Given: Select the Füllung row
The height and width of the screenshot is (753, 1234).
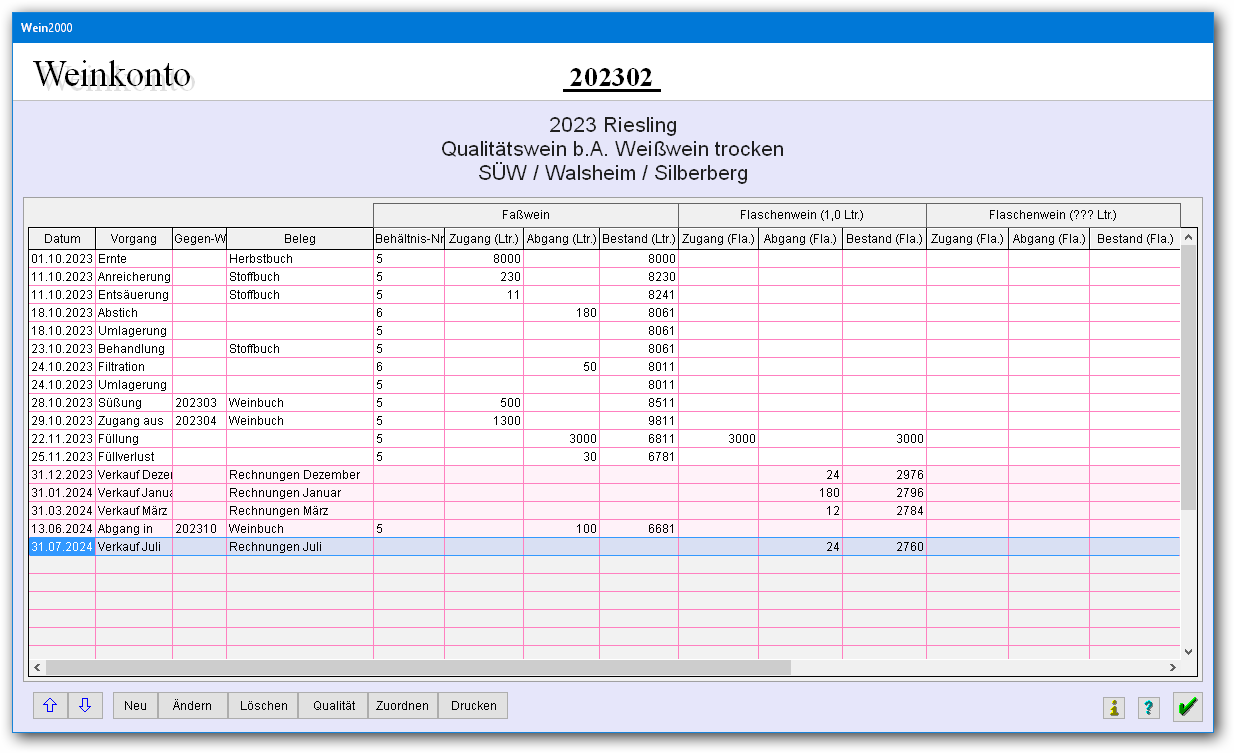Looking at the screenshot, I should 604,439.
